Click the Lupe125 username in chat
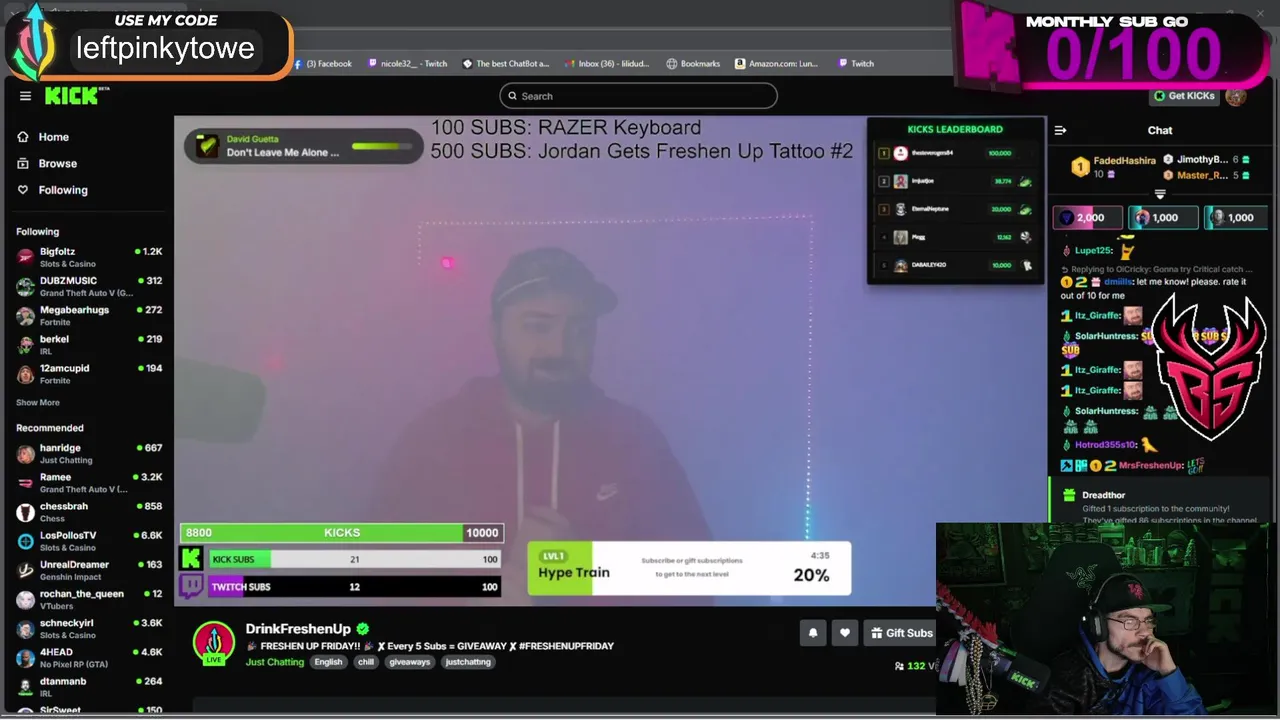The height and width of the screenshot is (720, 1280). (x=1093, y=250)
